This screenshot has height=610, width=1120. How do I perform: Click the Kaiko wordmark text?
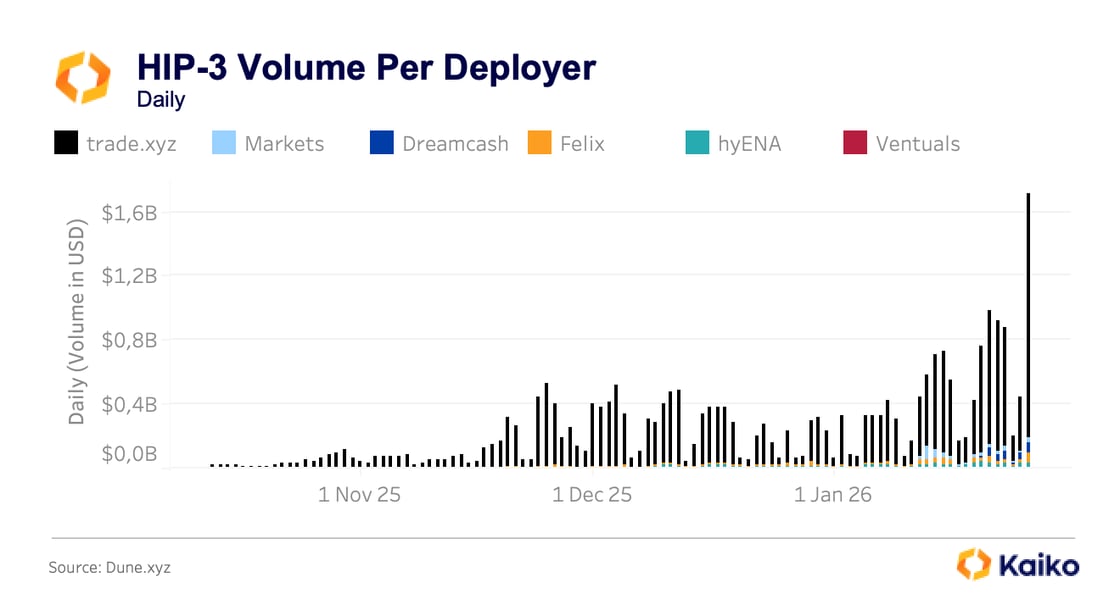coord(1039,565)
